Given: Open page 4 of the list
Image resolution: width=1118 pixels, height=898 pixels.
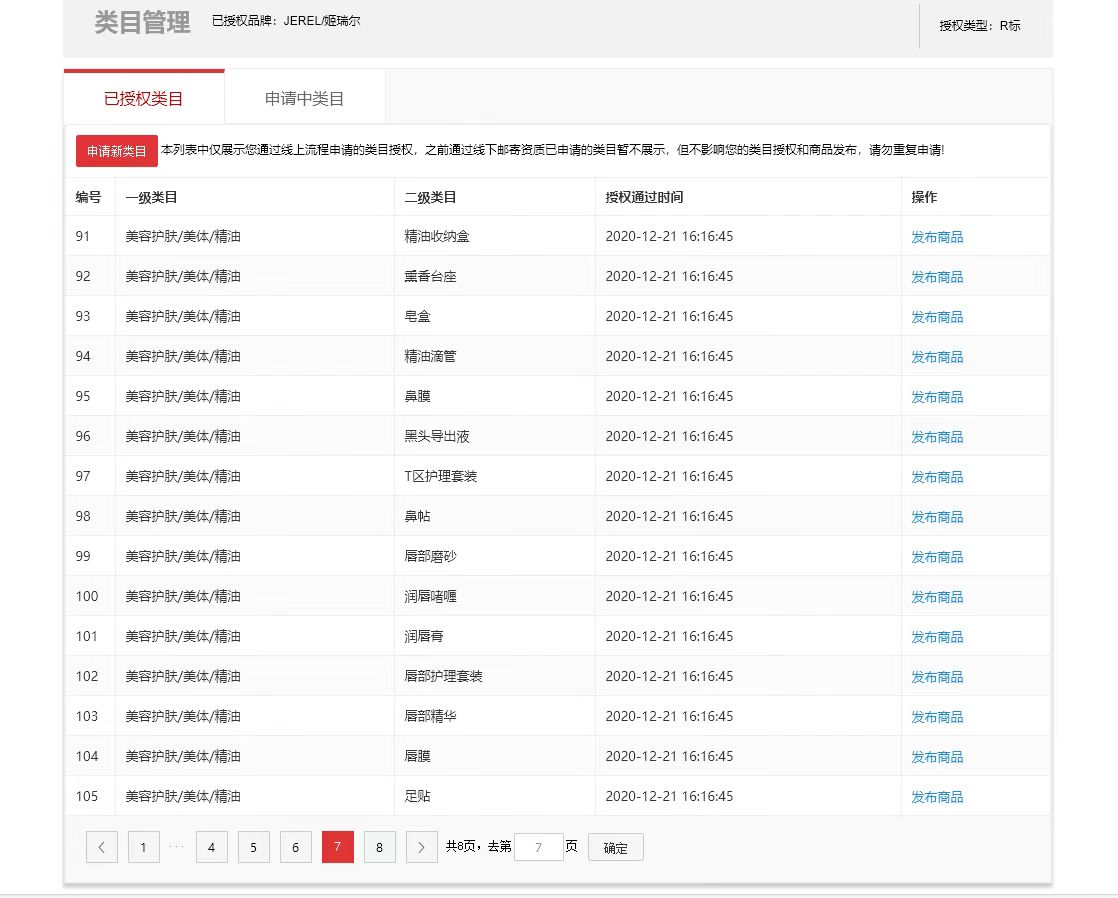Looking at the screenshot, I should pos(212,847).
